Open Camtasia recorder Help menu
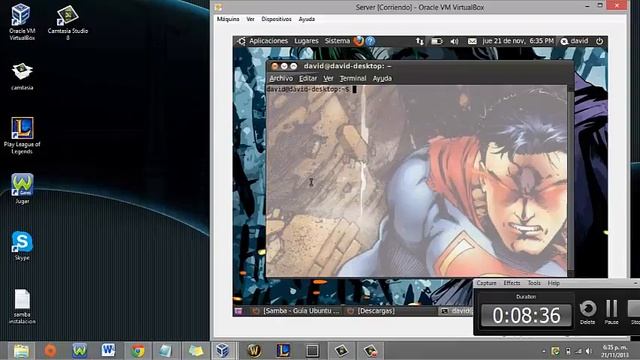This screenshot has height=360, width=640. click(x=553, y=283)
